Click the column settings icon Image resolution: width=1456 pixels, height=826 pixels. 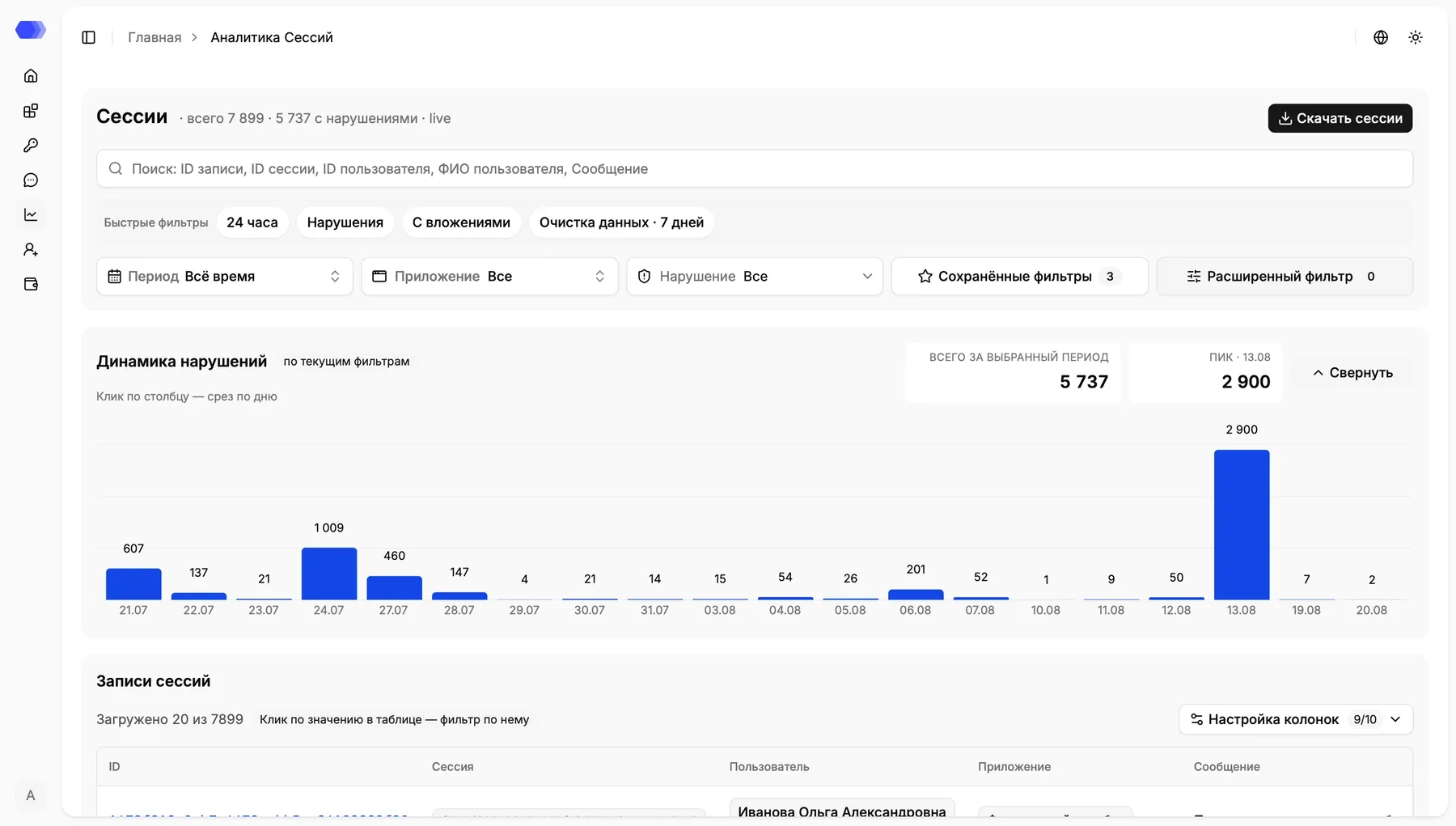click(1197, 719)
